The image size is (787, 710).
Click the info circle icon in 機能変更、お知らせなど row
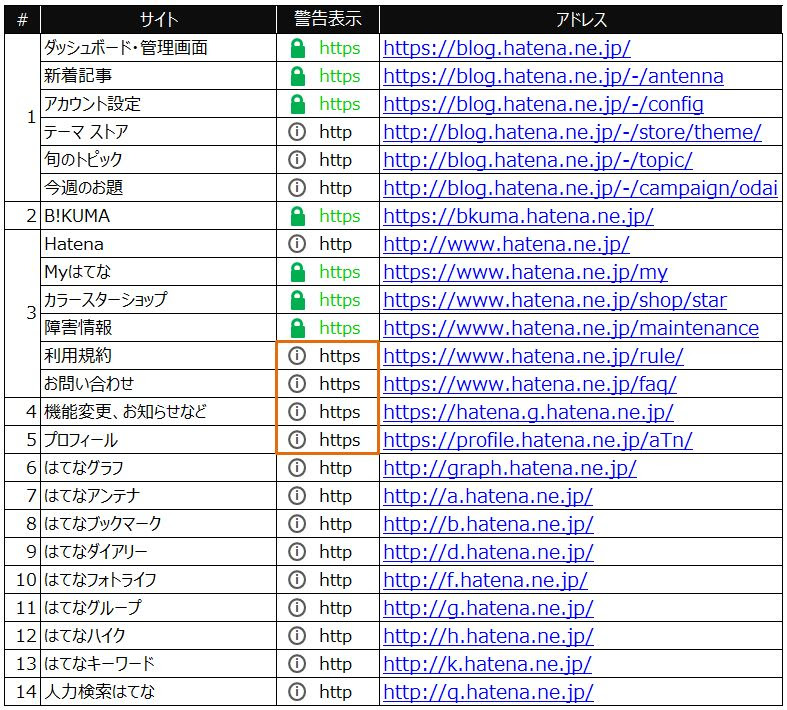[x=297, y=412]
